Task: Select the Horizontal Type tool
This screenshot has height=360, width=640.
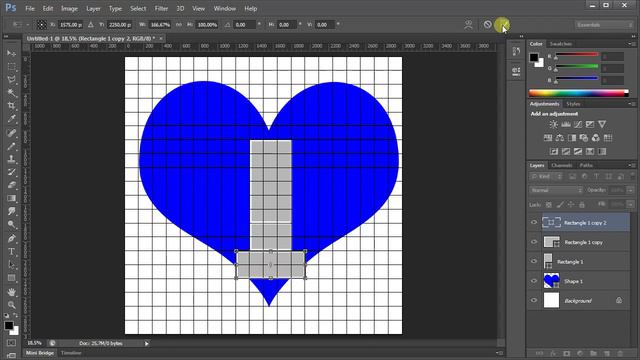Action: pyautogui.click(x=11, y=251)
